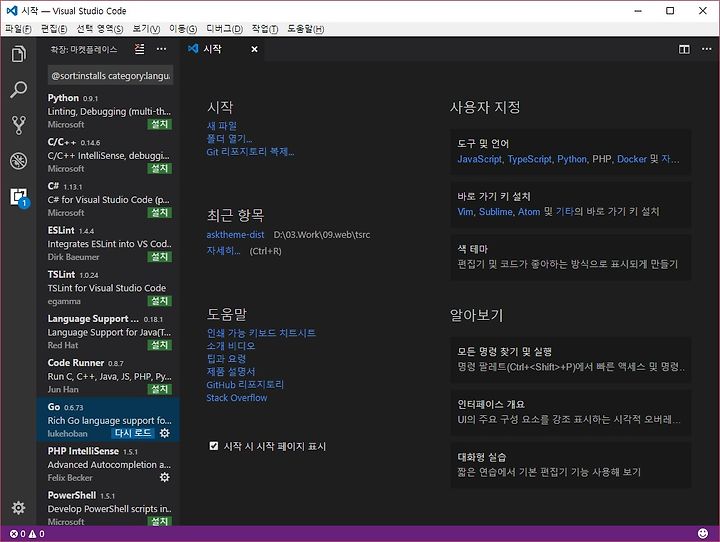
Task: Open the 파일(F) menu
Action: (x=18, y=29)
